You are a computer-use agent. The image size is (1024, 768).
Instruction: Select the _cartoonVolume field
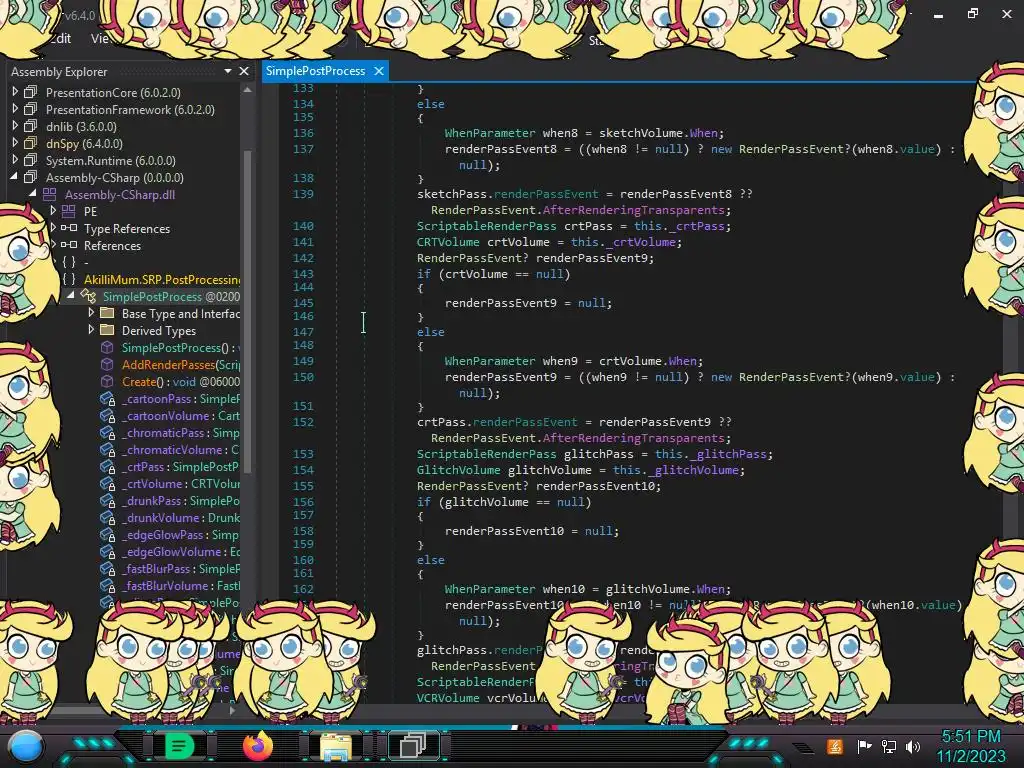click(180, 415)
